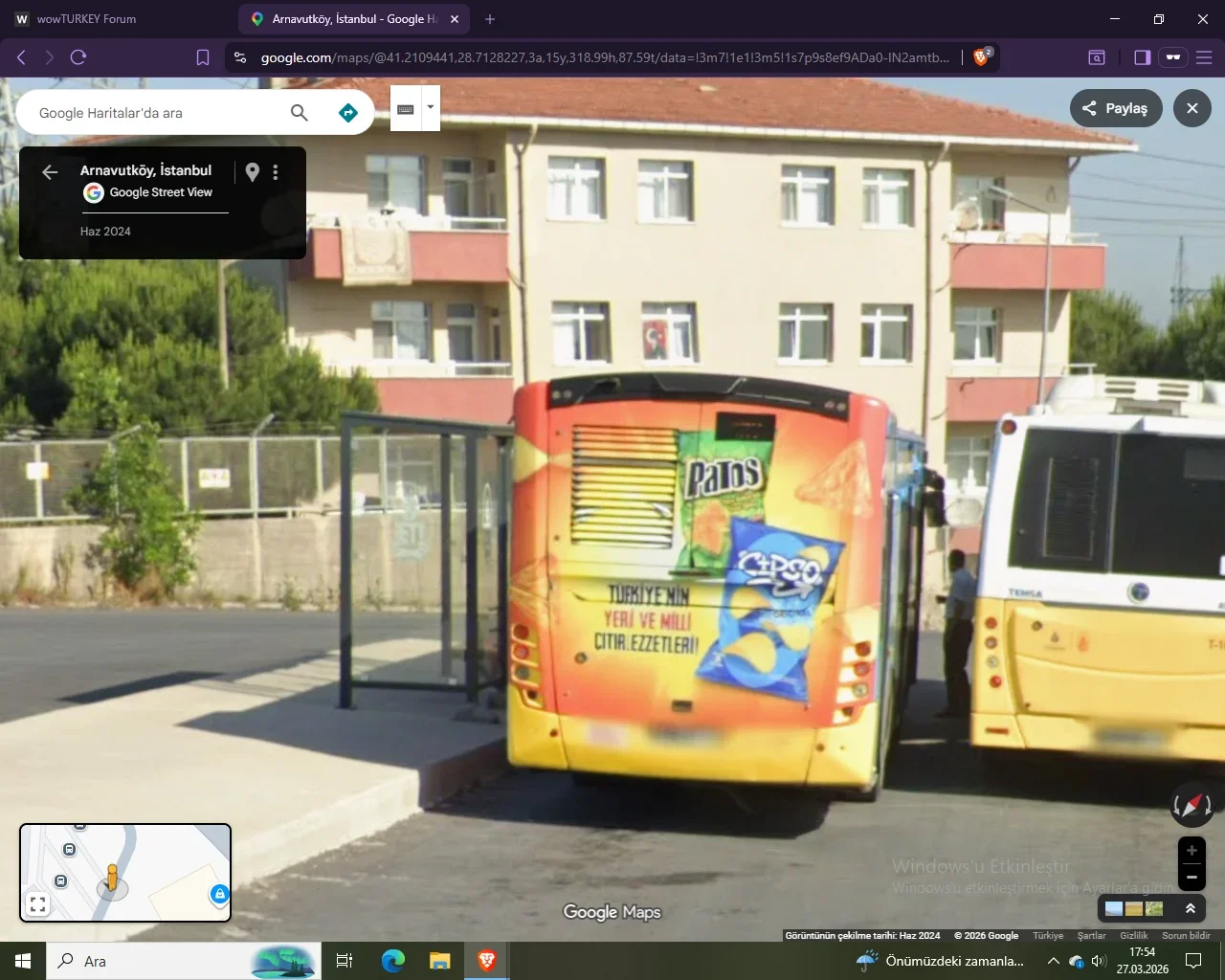Switch to the wowTURKEY Forum tab
Viewport: 1225px width, 980px height.
coord(86,18)
